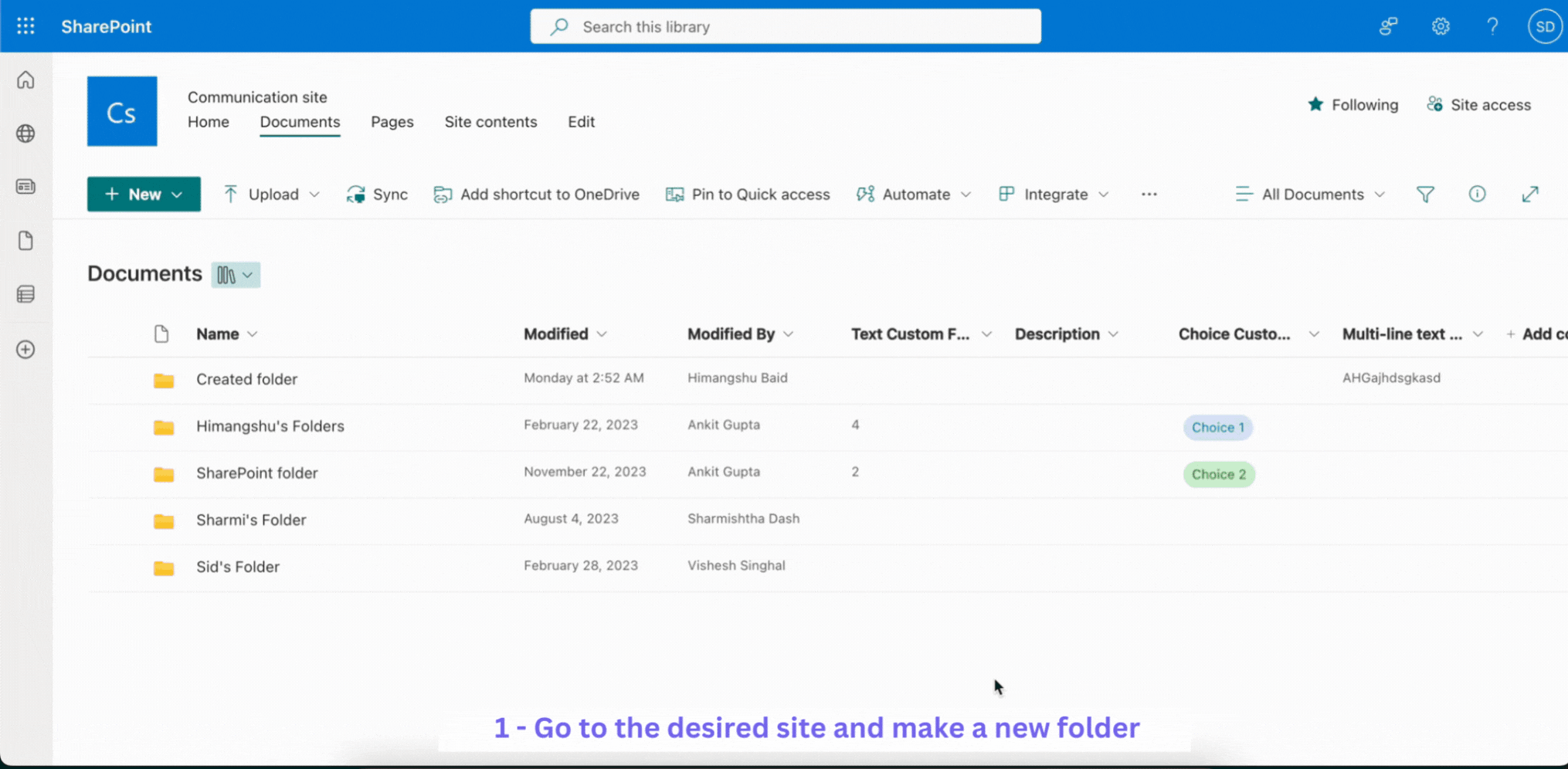
Task: Select the Documents navigation tab
Action: pos(300,122)
